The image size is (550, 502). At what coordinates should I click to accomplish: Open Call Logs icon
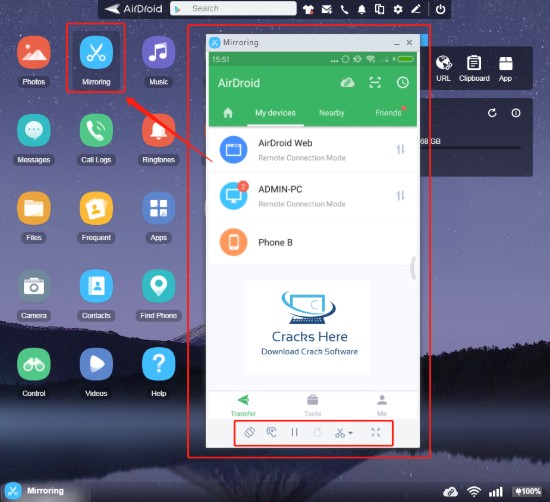(x=96, y=130)
